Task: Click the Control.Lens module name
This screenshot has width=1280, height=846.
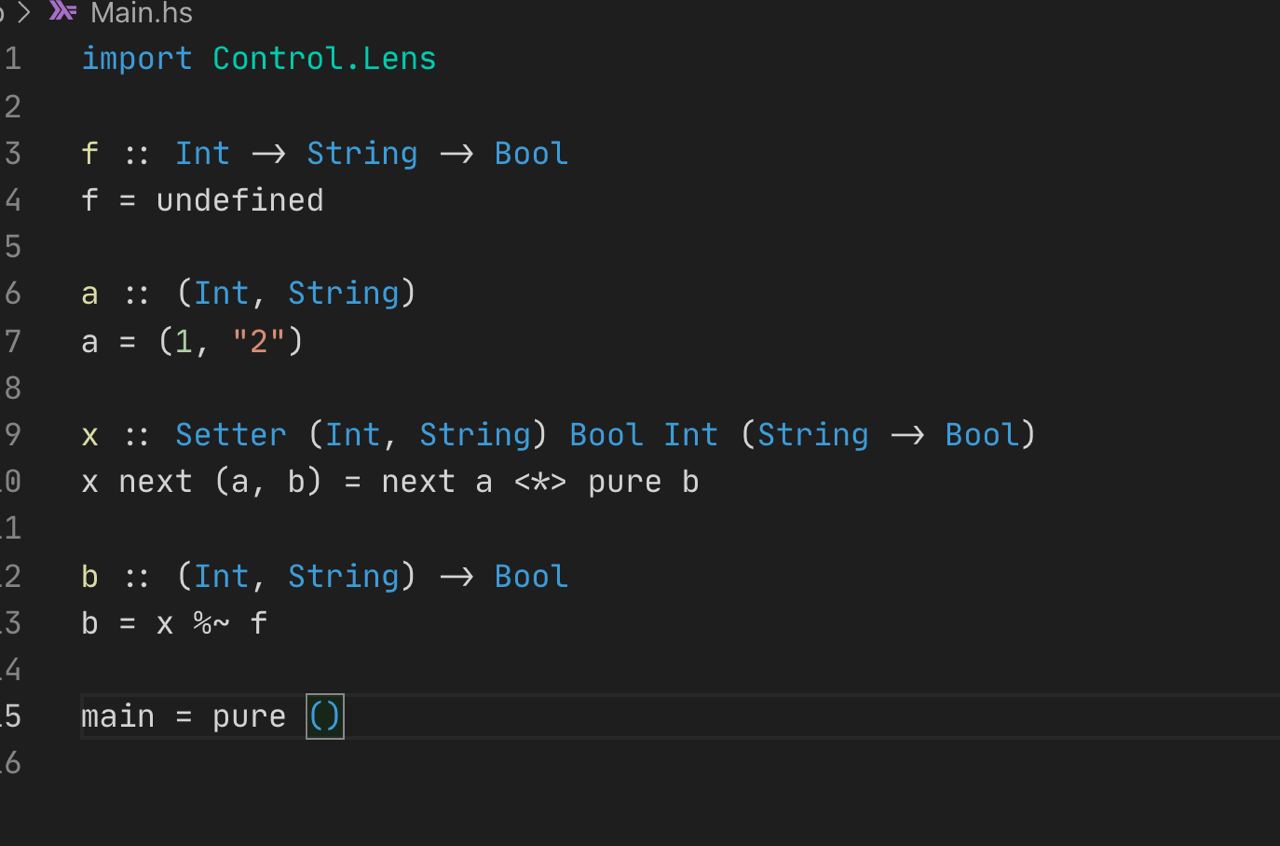Action: click(324, 58)
